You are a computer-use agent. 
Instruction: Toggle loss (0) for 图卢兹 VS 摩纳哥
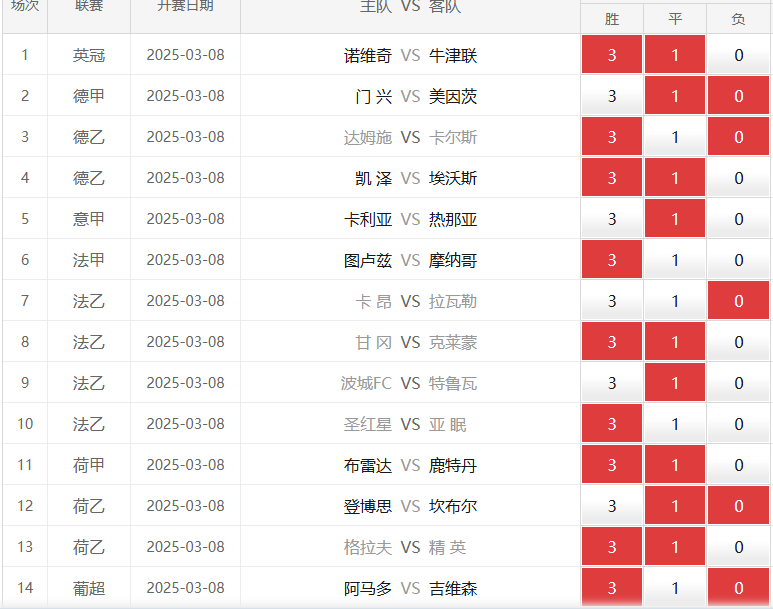coord(738,259)
